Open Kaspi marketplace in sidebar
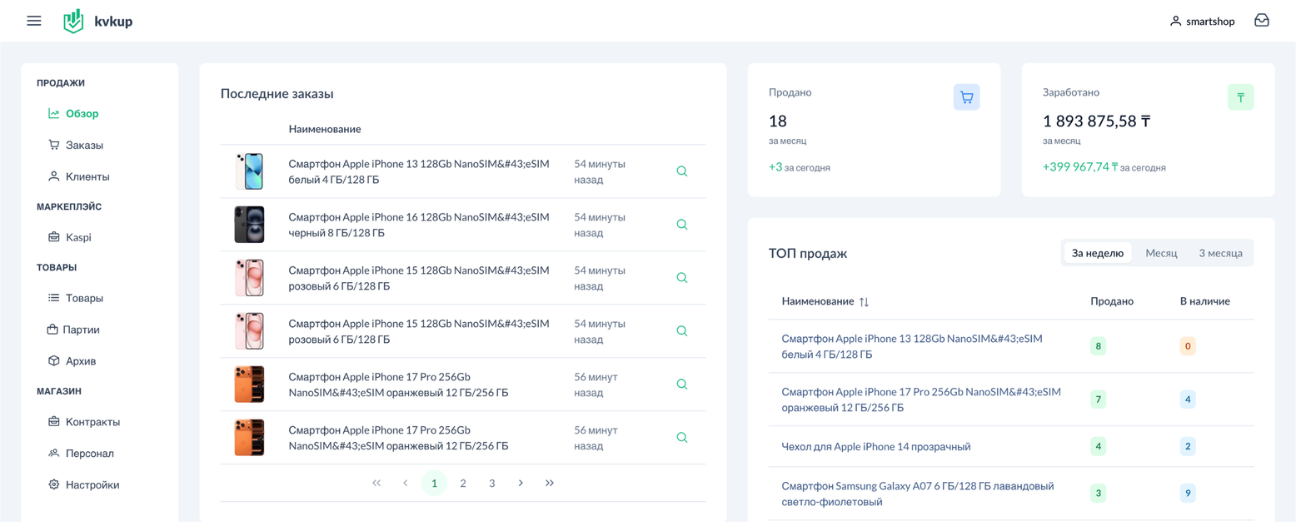1296x522 pixels. (x=78, y=237)
